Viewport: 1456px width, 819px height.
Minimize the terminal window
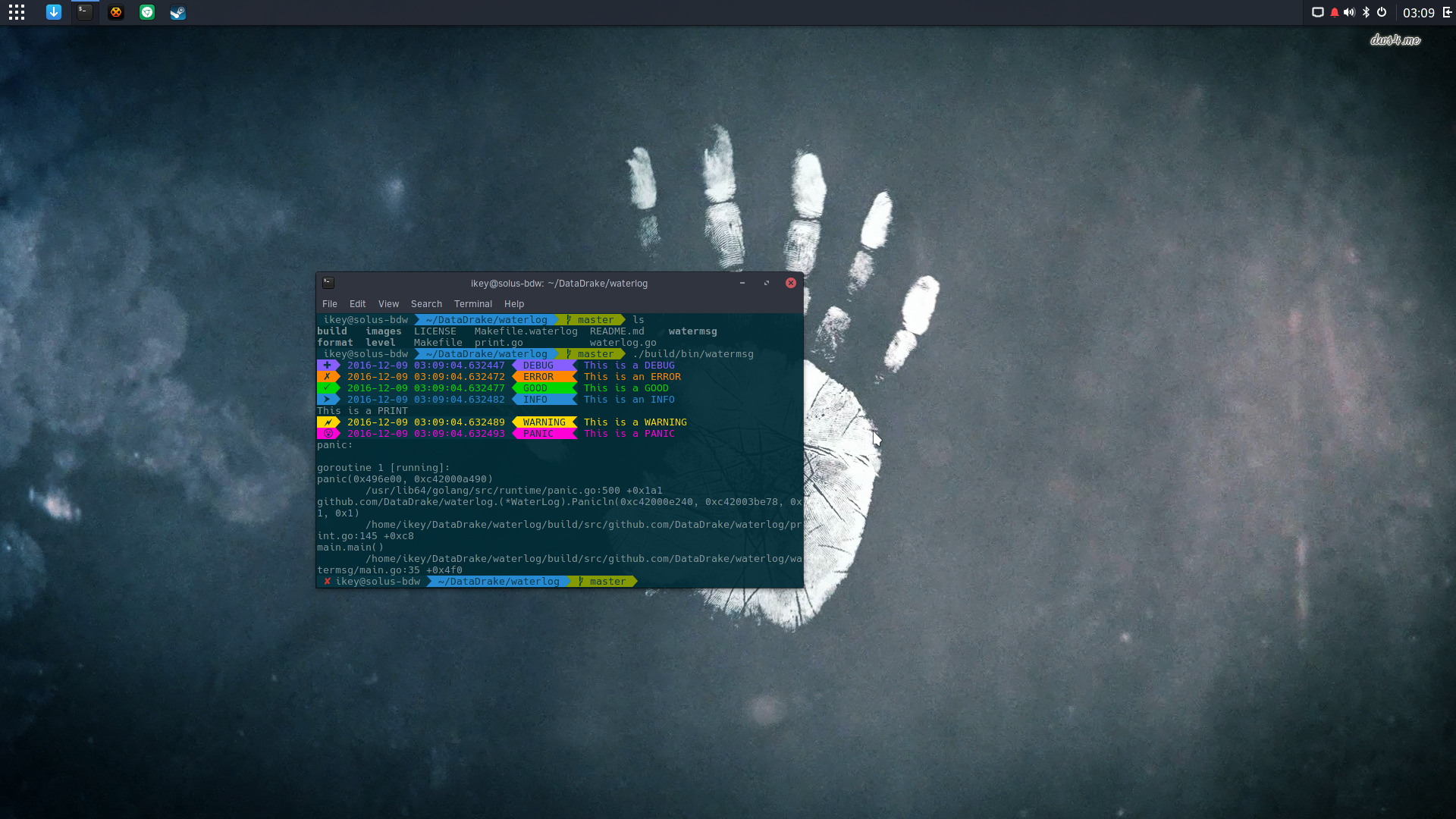[x=742, y=283]
